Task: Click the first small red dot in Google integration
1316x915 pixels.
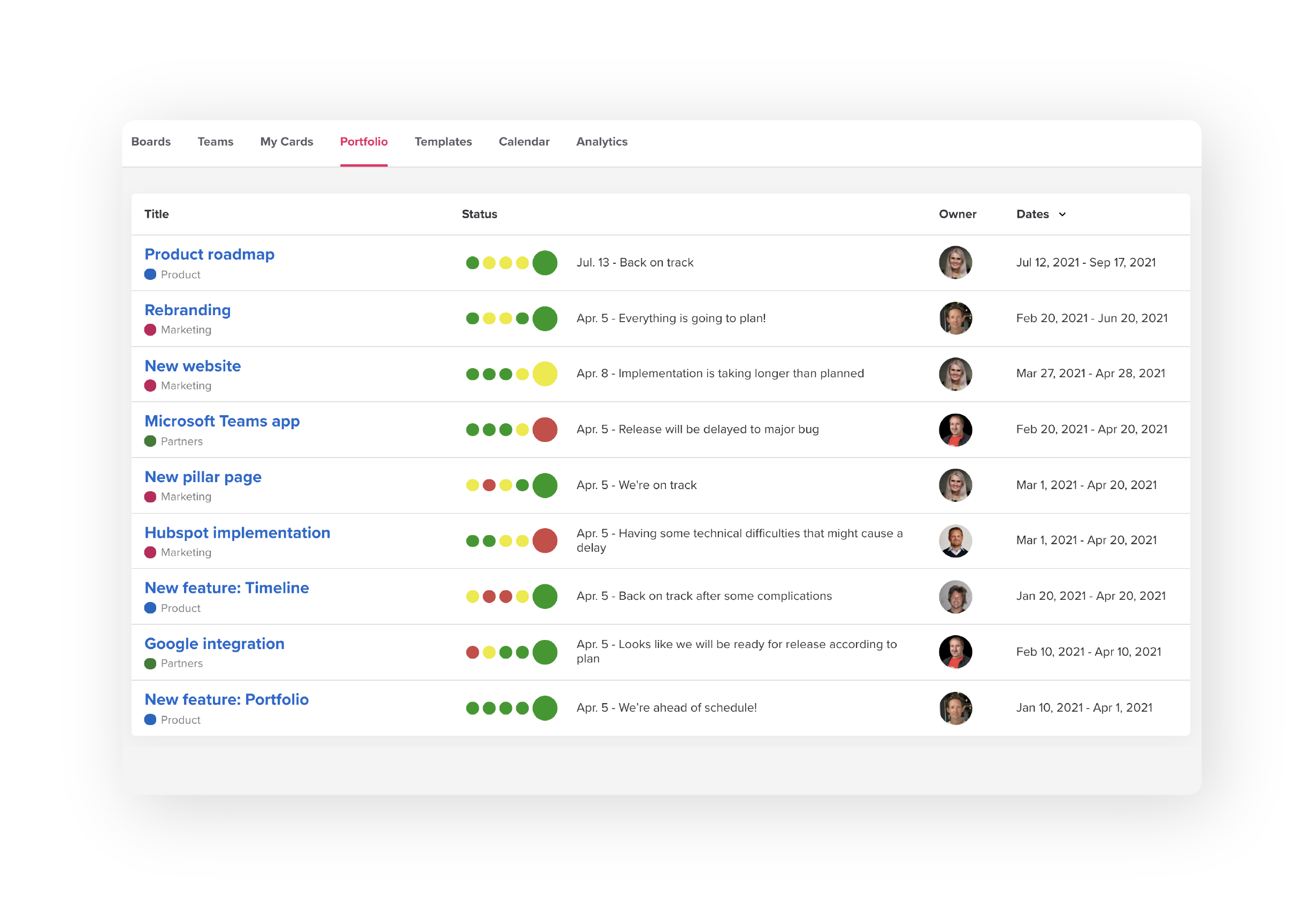Action: coord(472,652)
